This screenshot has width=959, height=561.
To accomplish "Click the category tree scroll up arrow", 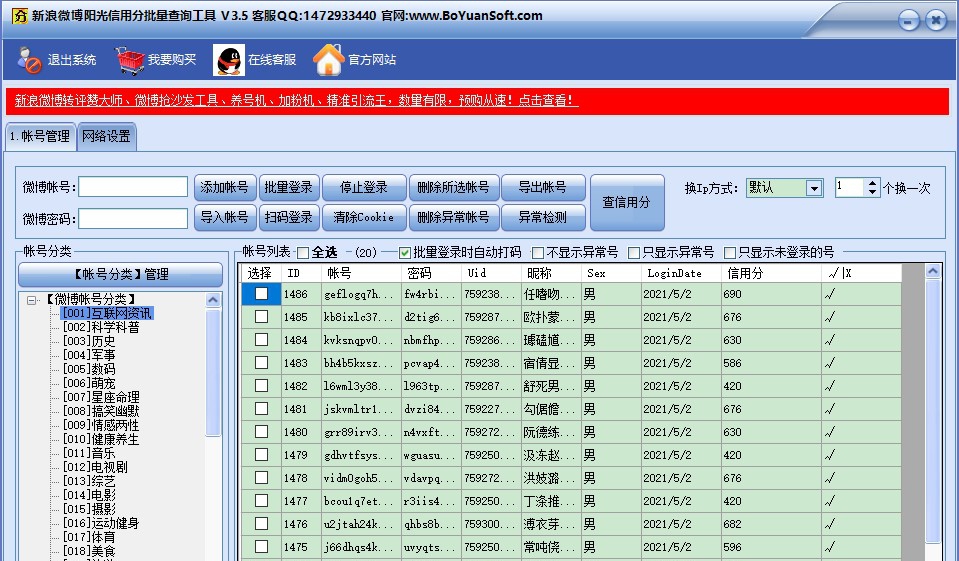I will coord(213,300).
